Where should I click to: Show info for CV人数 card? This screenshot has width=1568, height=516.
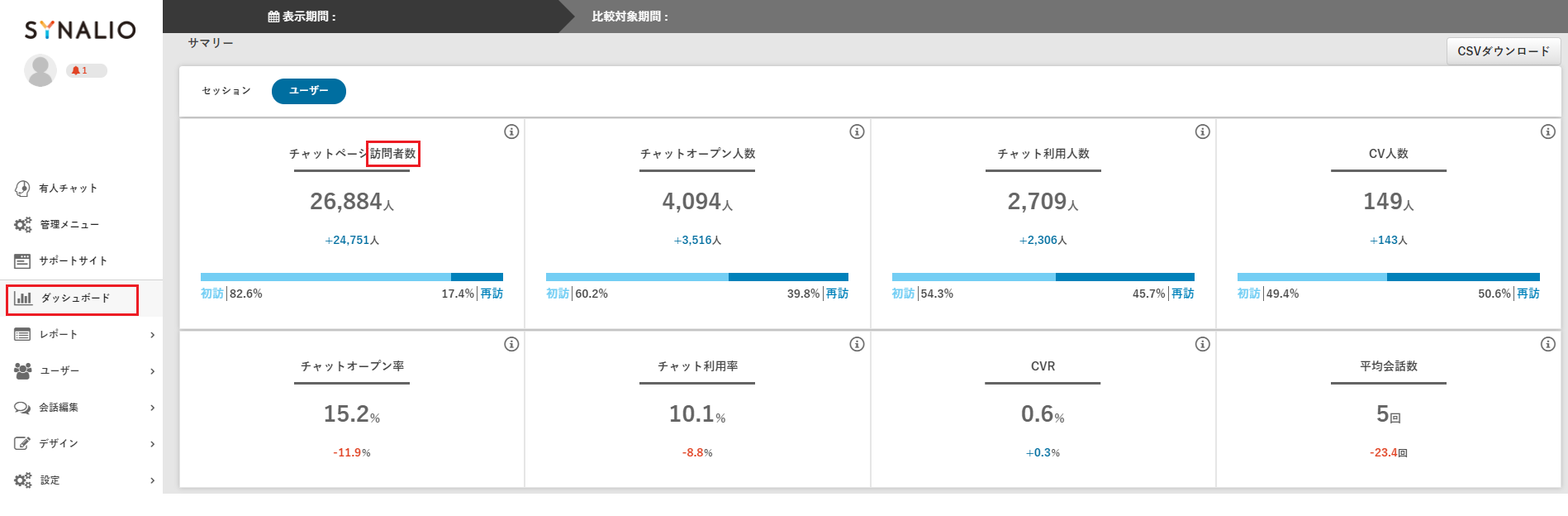pos(1548,131)
